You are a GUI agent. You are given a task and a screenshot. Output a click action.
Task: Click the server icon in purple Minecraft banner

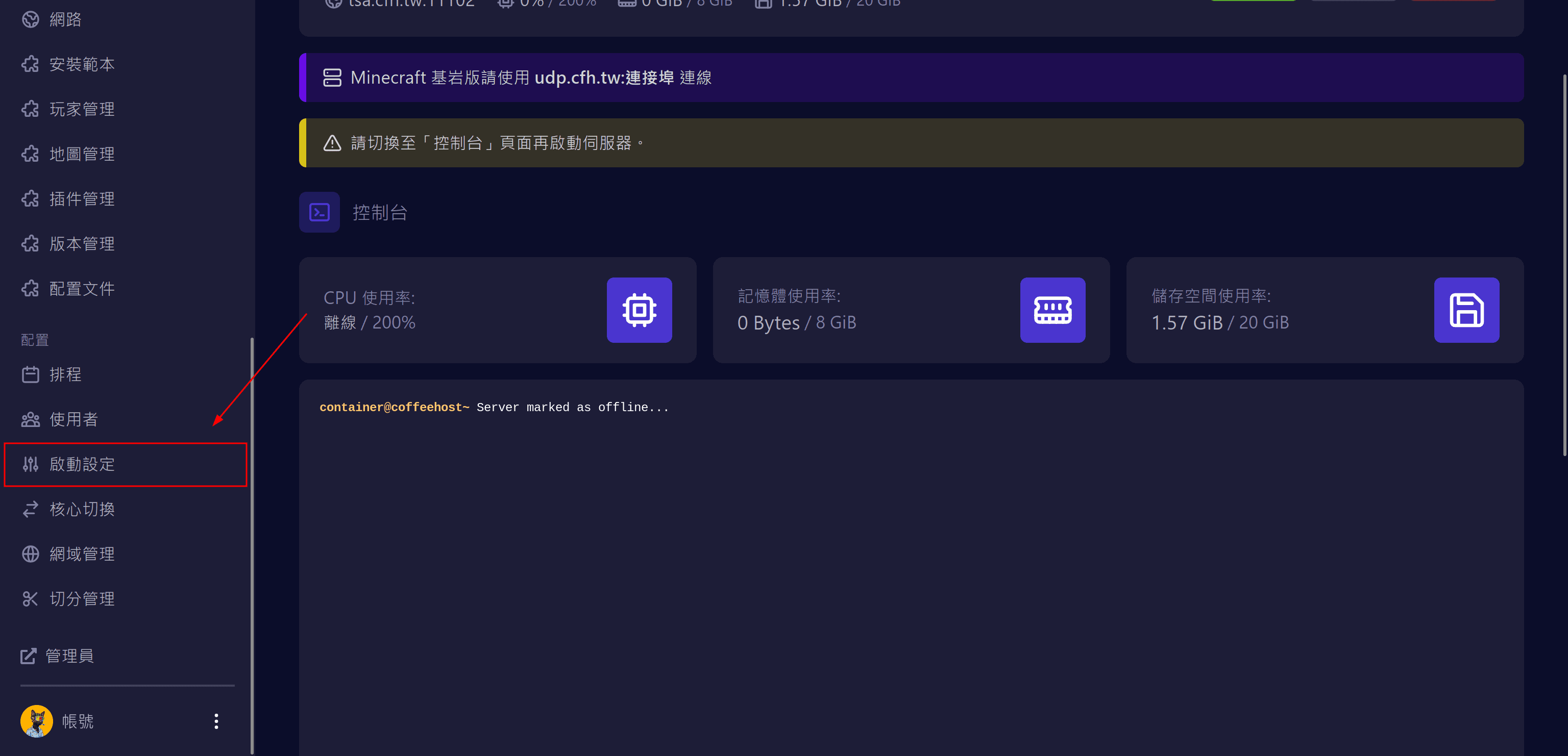click(332, 78)
